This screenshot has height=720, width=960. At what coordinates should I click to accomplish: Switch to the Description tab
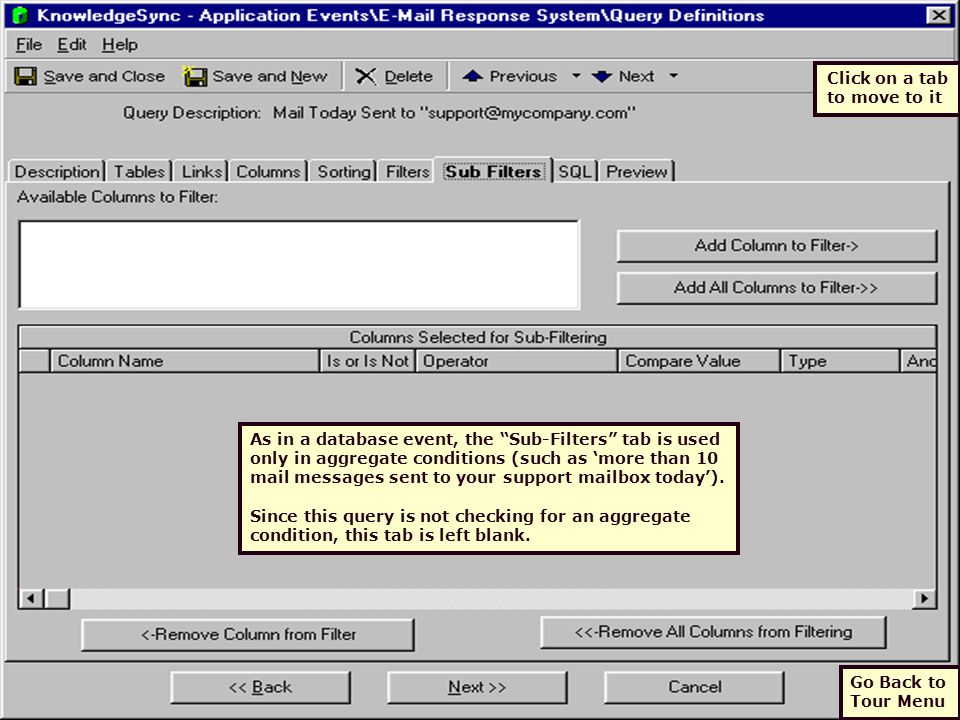[x=57, y=171]
